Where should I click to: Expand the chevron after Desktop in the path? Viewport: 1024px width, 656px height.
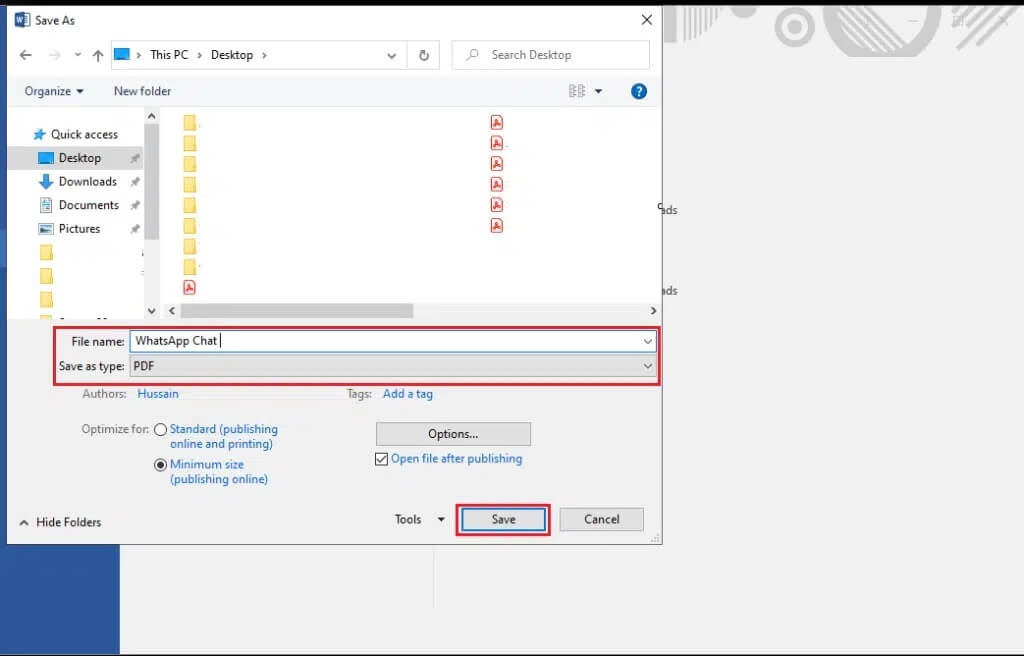(264, 55)
